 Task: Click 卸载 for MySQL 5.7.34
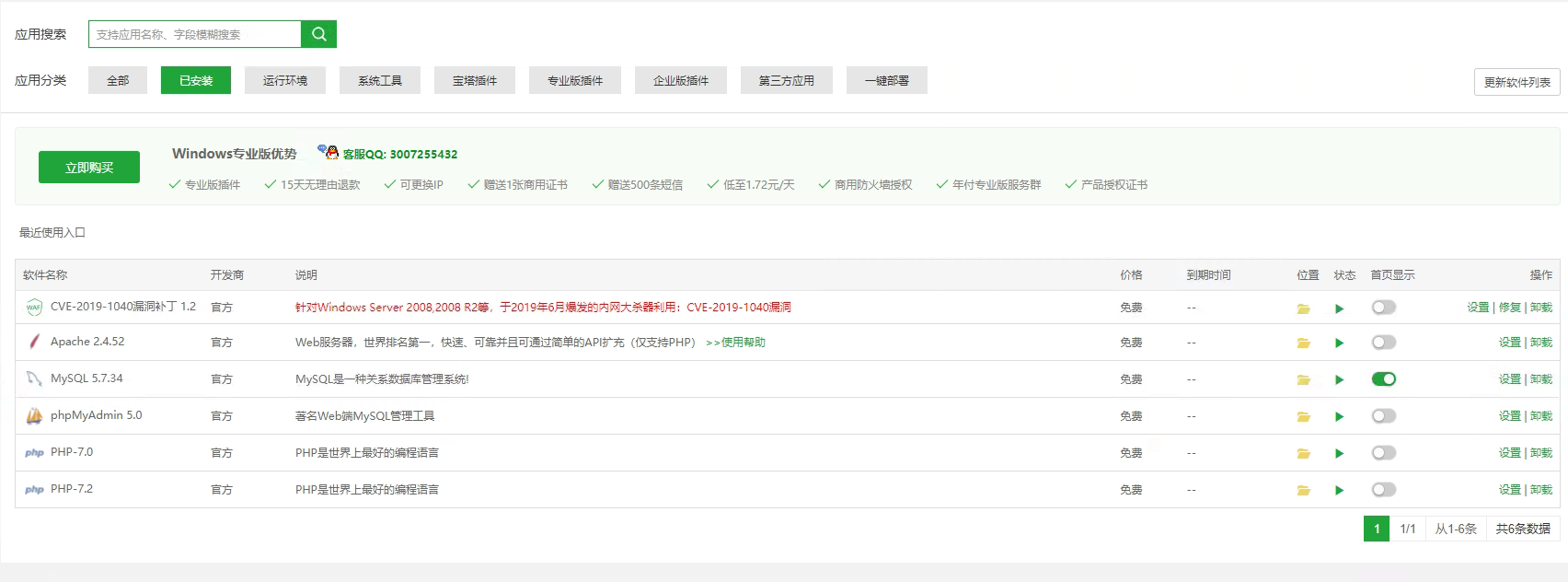coord(1541,379)
